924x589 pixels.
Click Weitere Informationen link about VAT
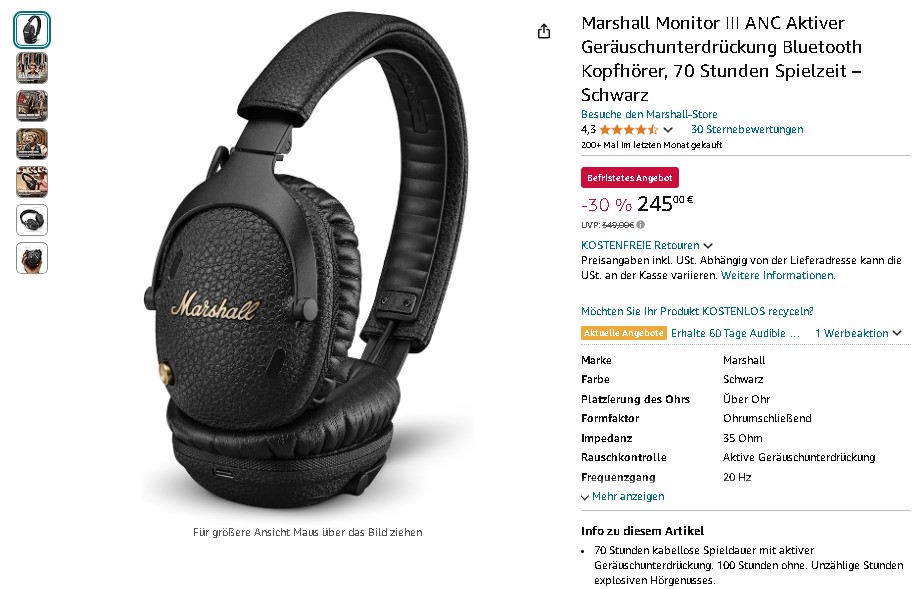click(778, 275)
